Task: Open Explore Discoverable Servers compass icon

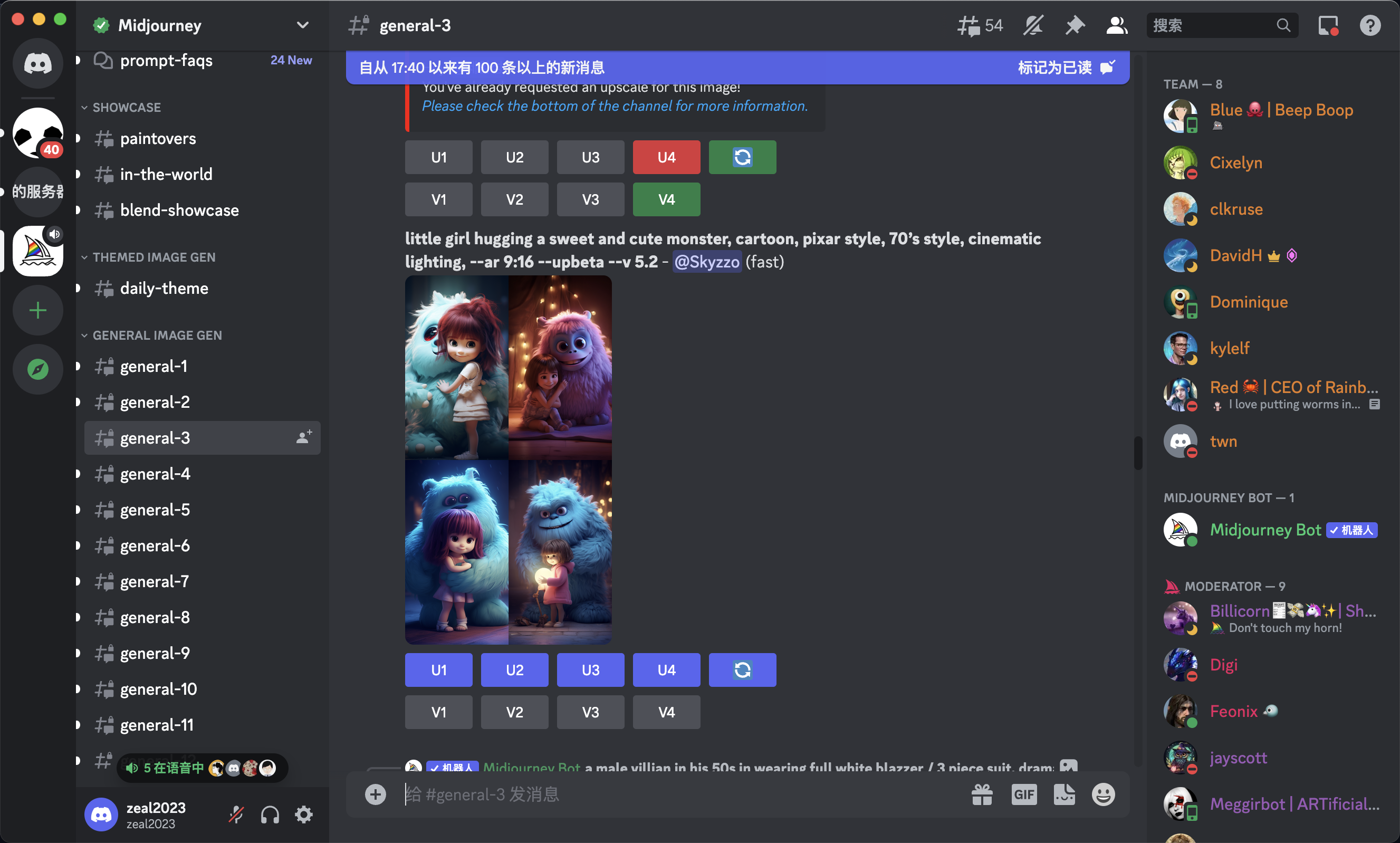Action: coord(38,369)
